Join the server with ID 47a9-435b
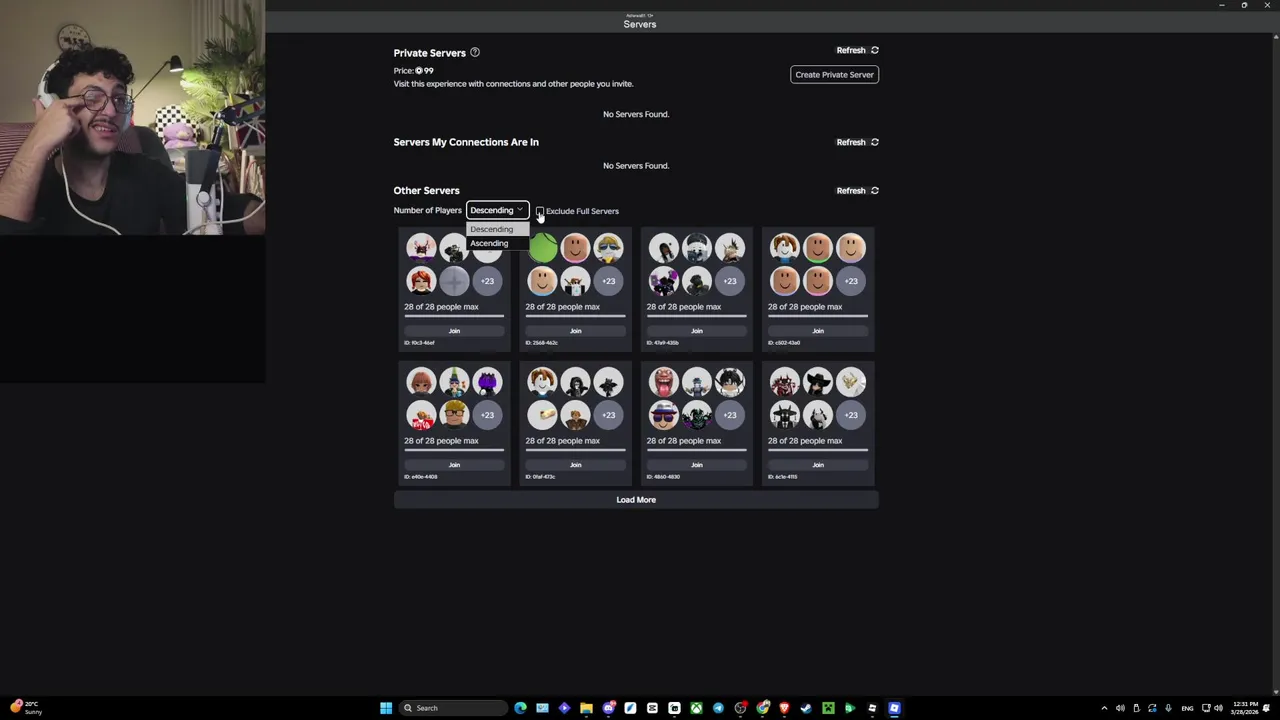The image size is (1280, 720). coord(697,331)
